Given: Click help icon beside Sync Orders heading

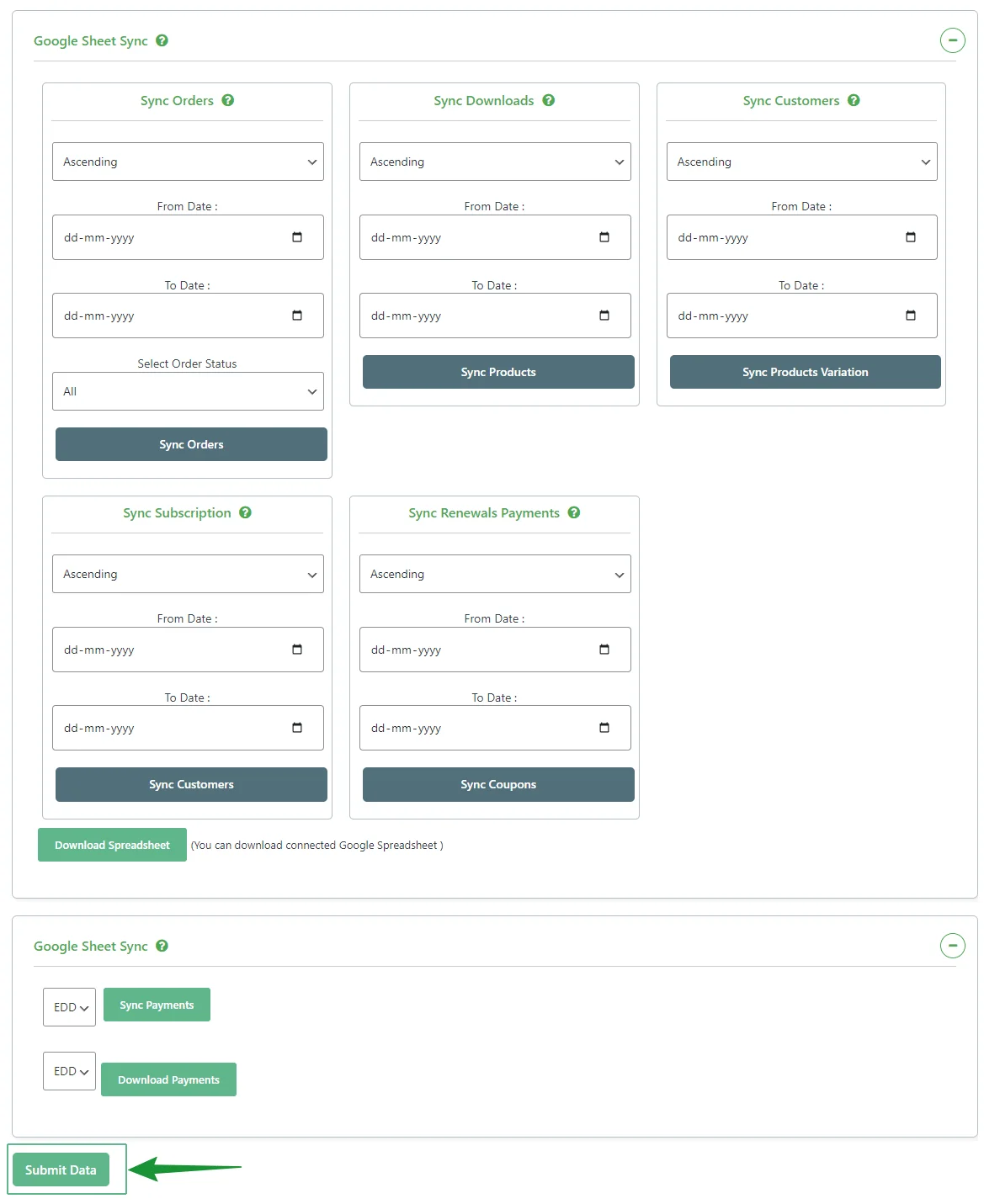Looking at the screenshot, I should 228,100.
